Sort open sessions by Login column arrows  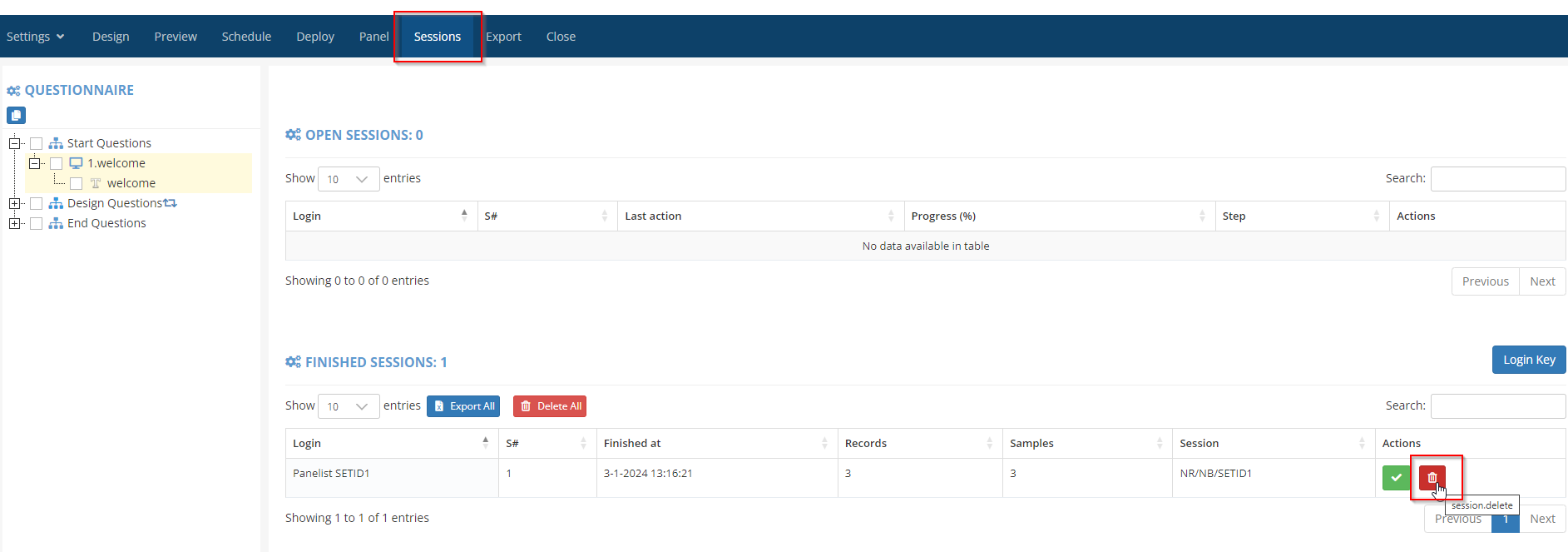coord(464,216)
